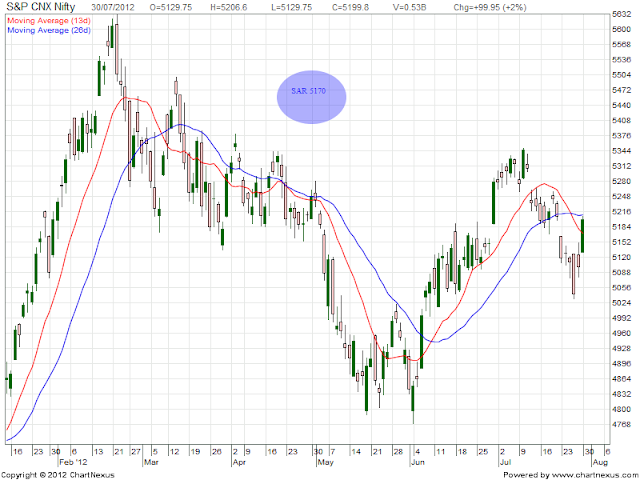This screenshot has width=640, height=480.
Task: Click the 5800 price axis label
Action: (622, 29)
